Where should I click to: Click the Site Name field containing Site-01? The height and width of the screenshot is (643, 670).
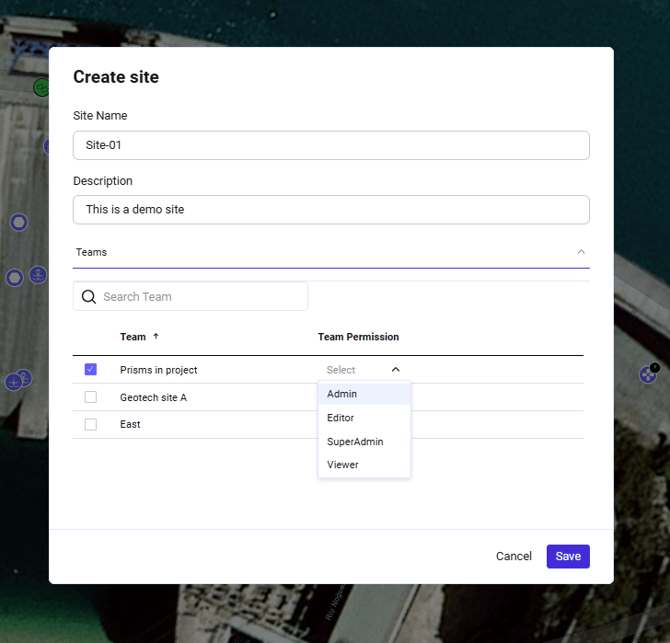point(331,145)
